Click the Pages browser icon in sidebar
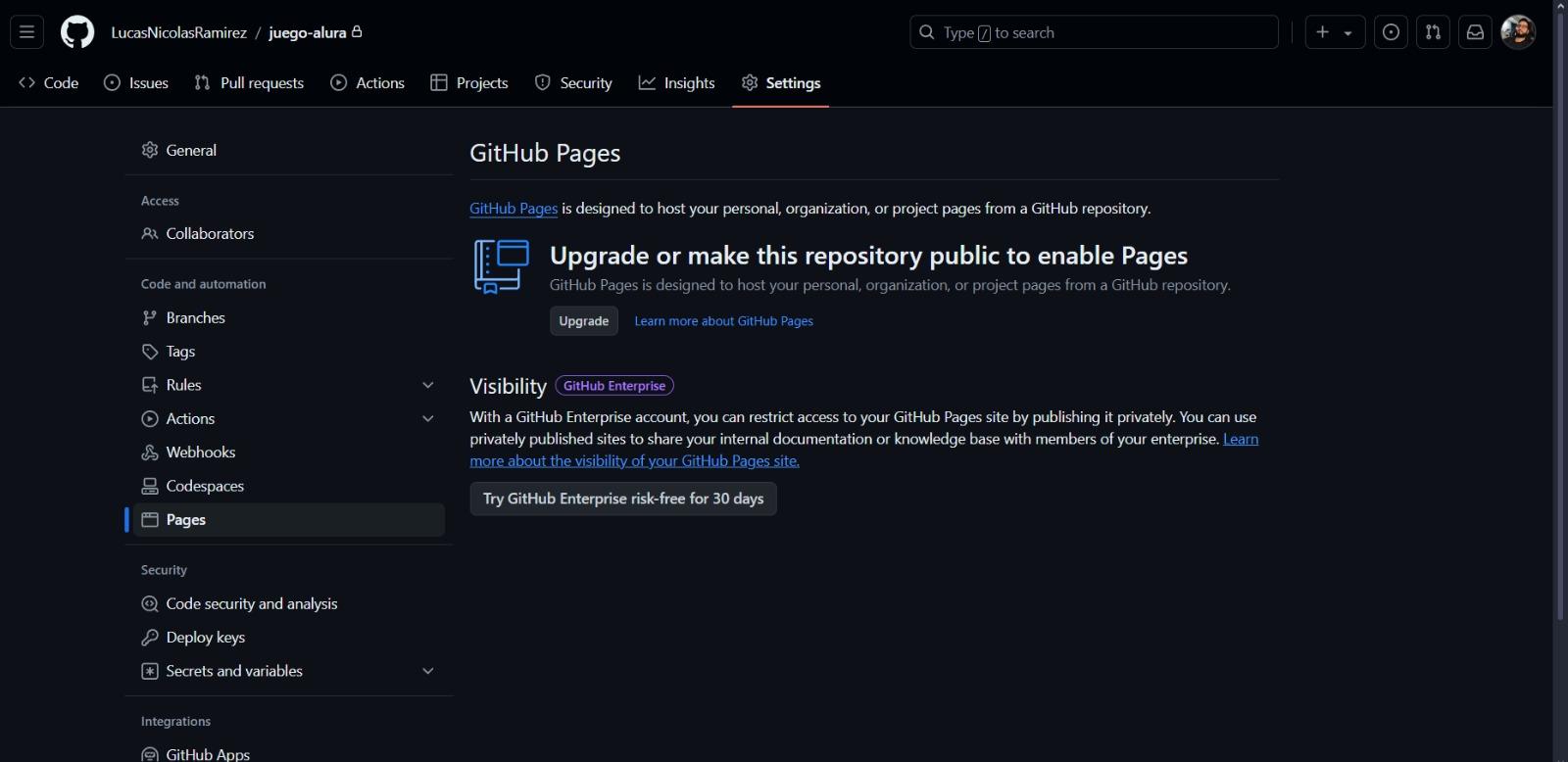Screen dimensions: 1568x762 coord(150,519)
